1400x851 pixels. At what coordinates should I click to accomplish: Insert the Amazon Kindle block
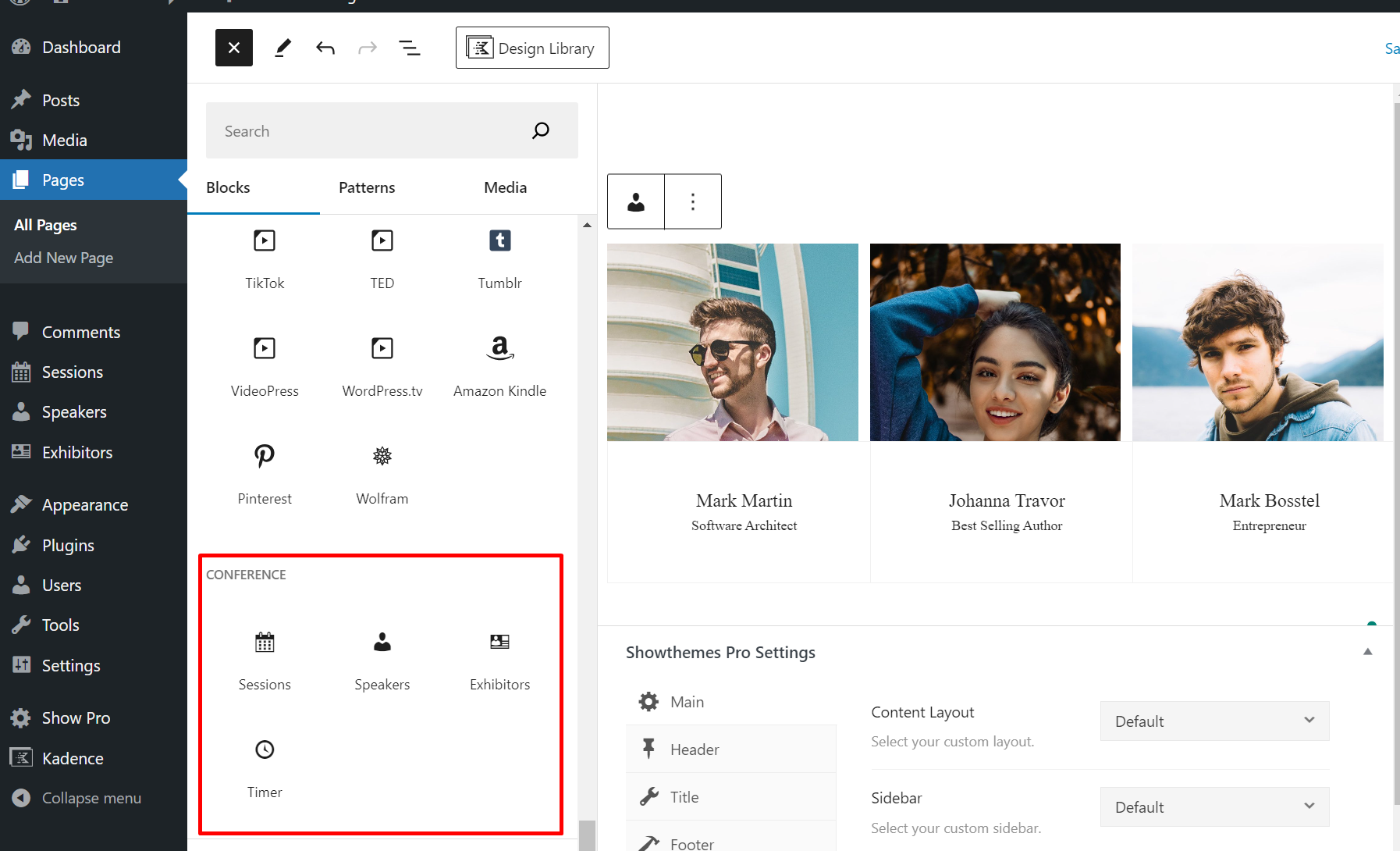[500, 367]
